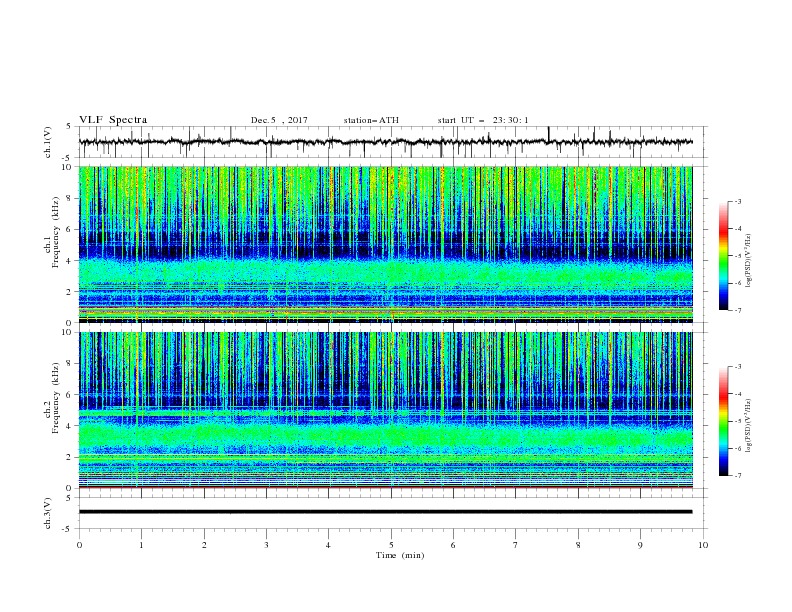792x612 pixels.
Task: Click the '8' minute tick on the time axis
Action: pyautogui.click(x=578, y=545)
